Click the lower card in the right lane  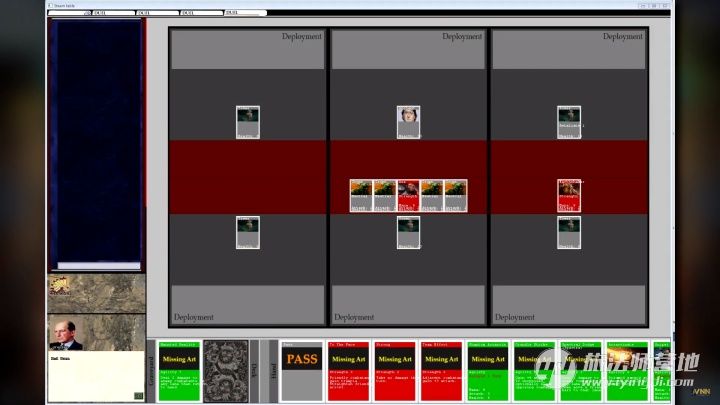569,232
